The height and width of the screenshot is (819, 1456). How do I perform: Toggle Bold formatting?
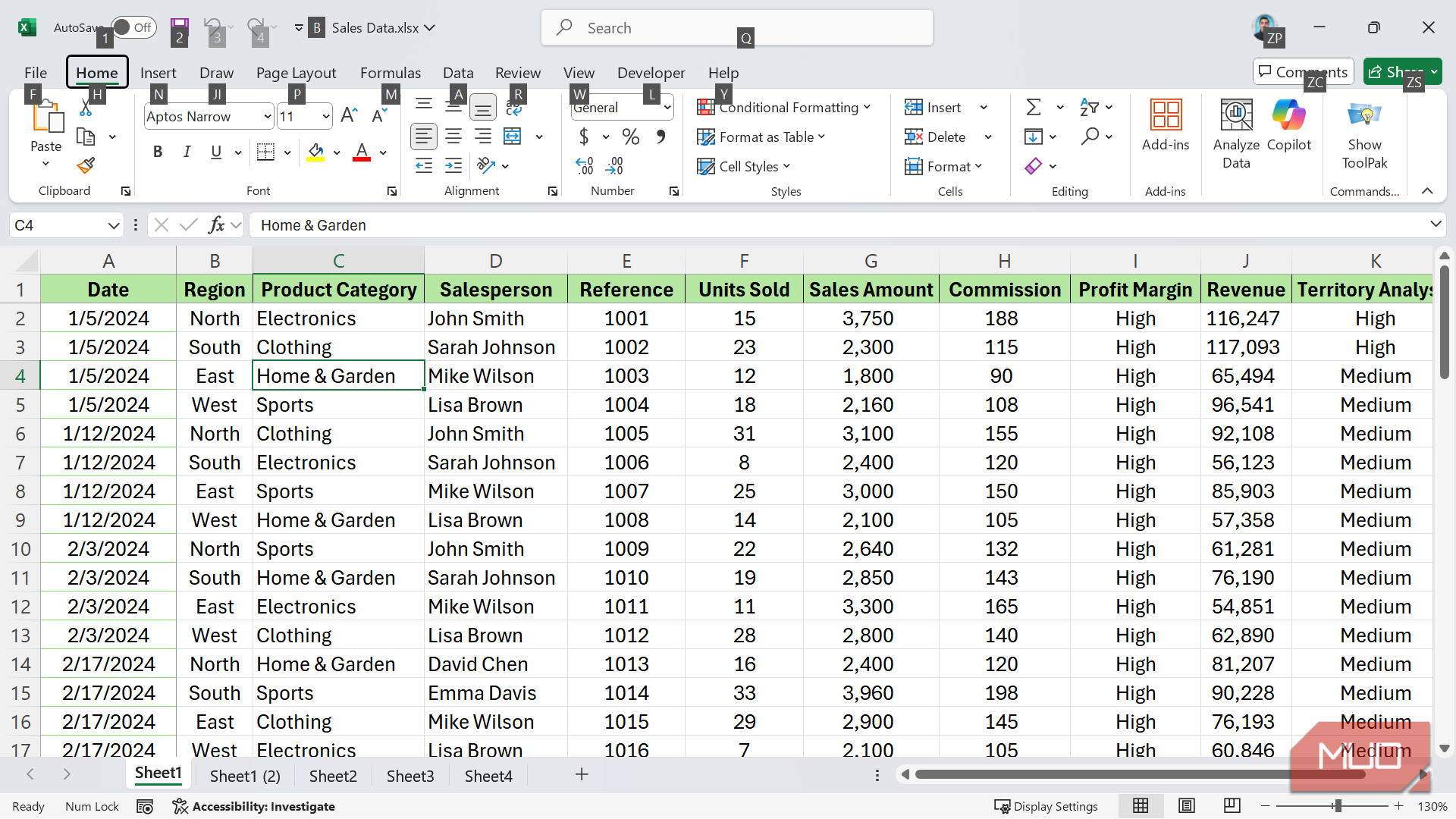tap(158, 152)
